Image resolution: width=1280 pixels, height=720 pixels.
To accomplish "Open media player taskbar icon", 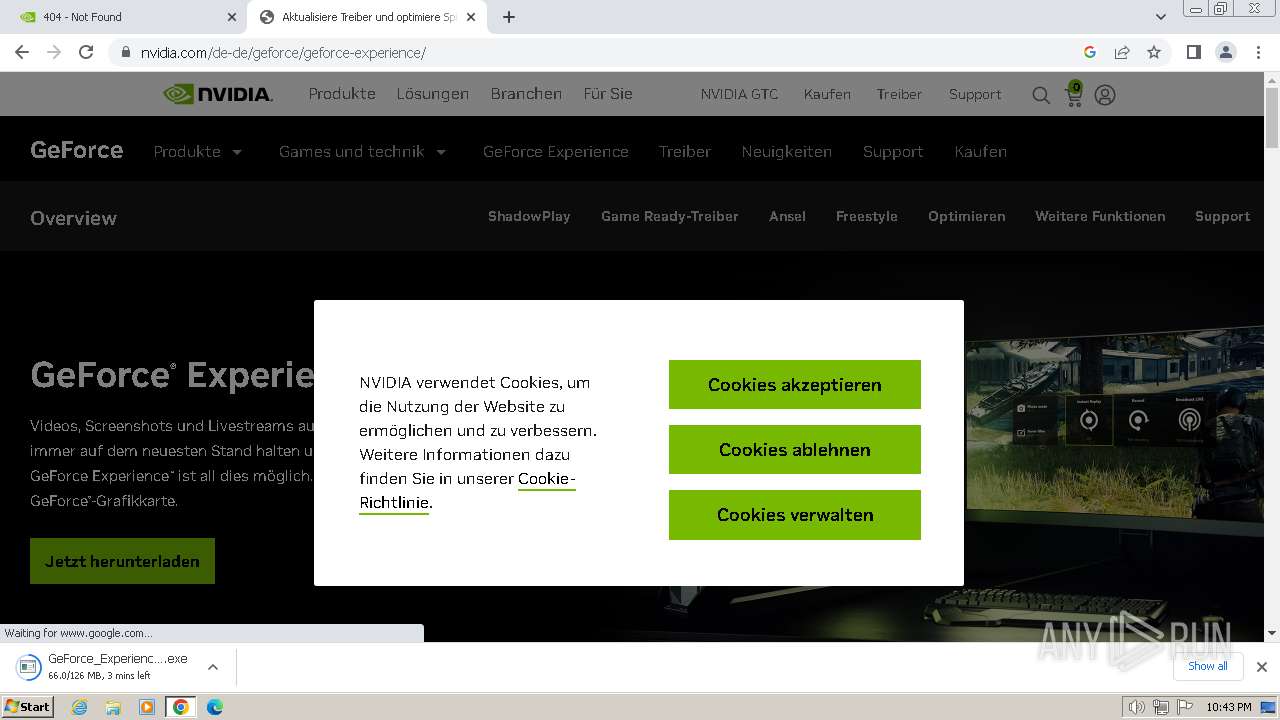I will point(147,707).
